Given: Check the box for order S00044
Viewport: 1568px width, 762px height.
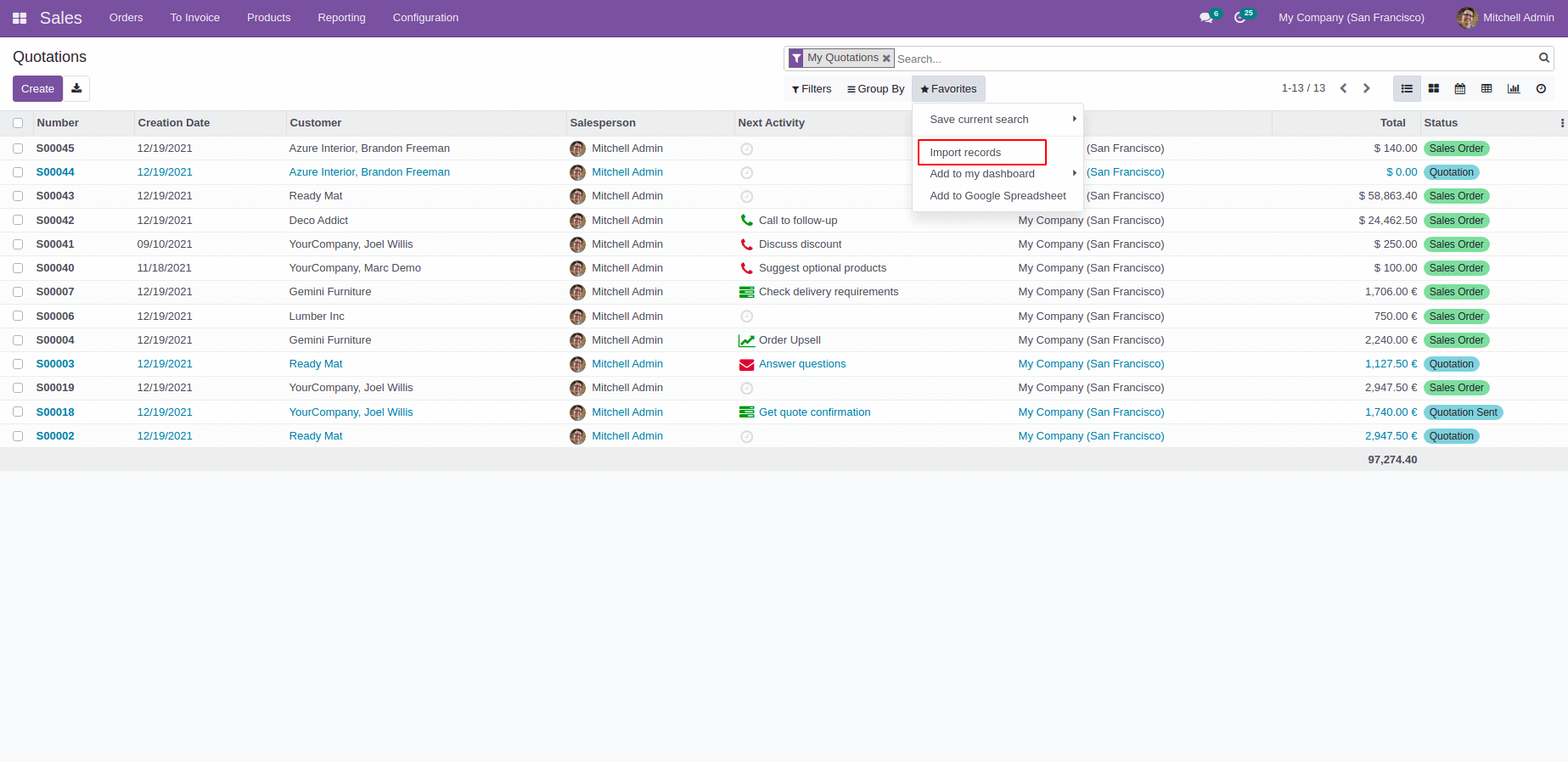Looking at the screenshot, I should [18, 172].
